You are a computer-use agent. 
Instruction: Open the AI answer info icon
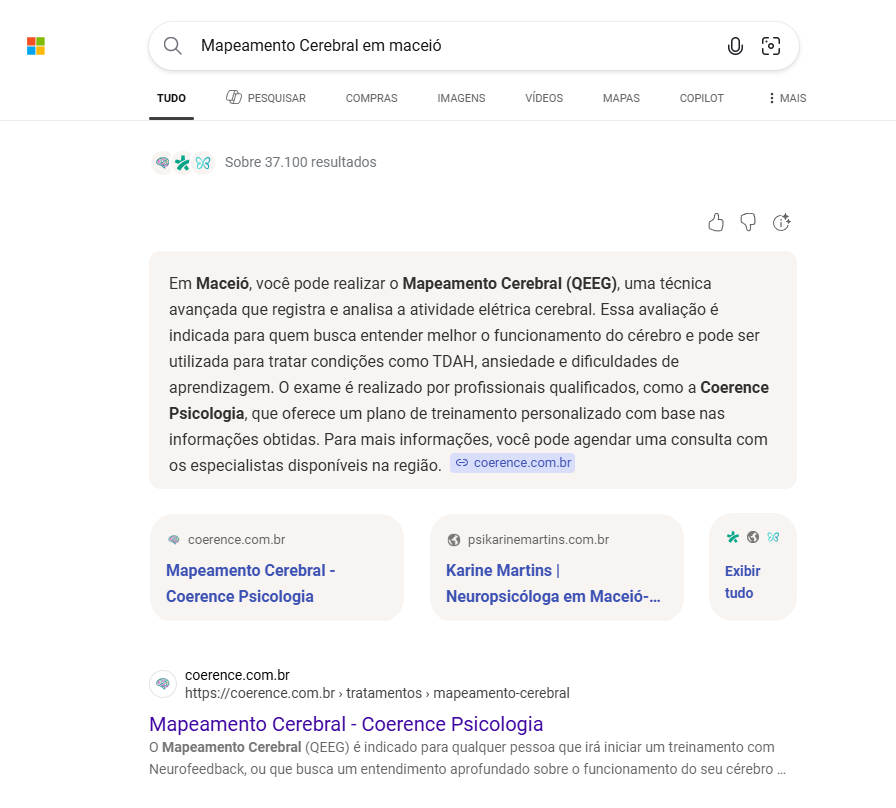click(x=781, y=222)
